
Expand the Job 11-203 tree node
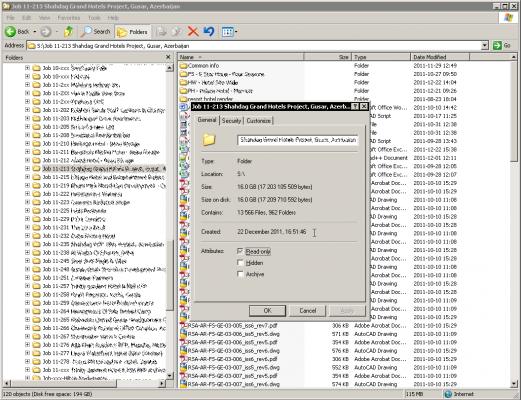tap(27, 118)
